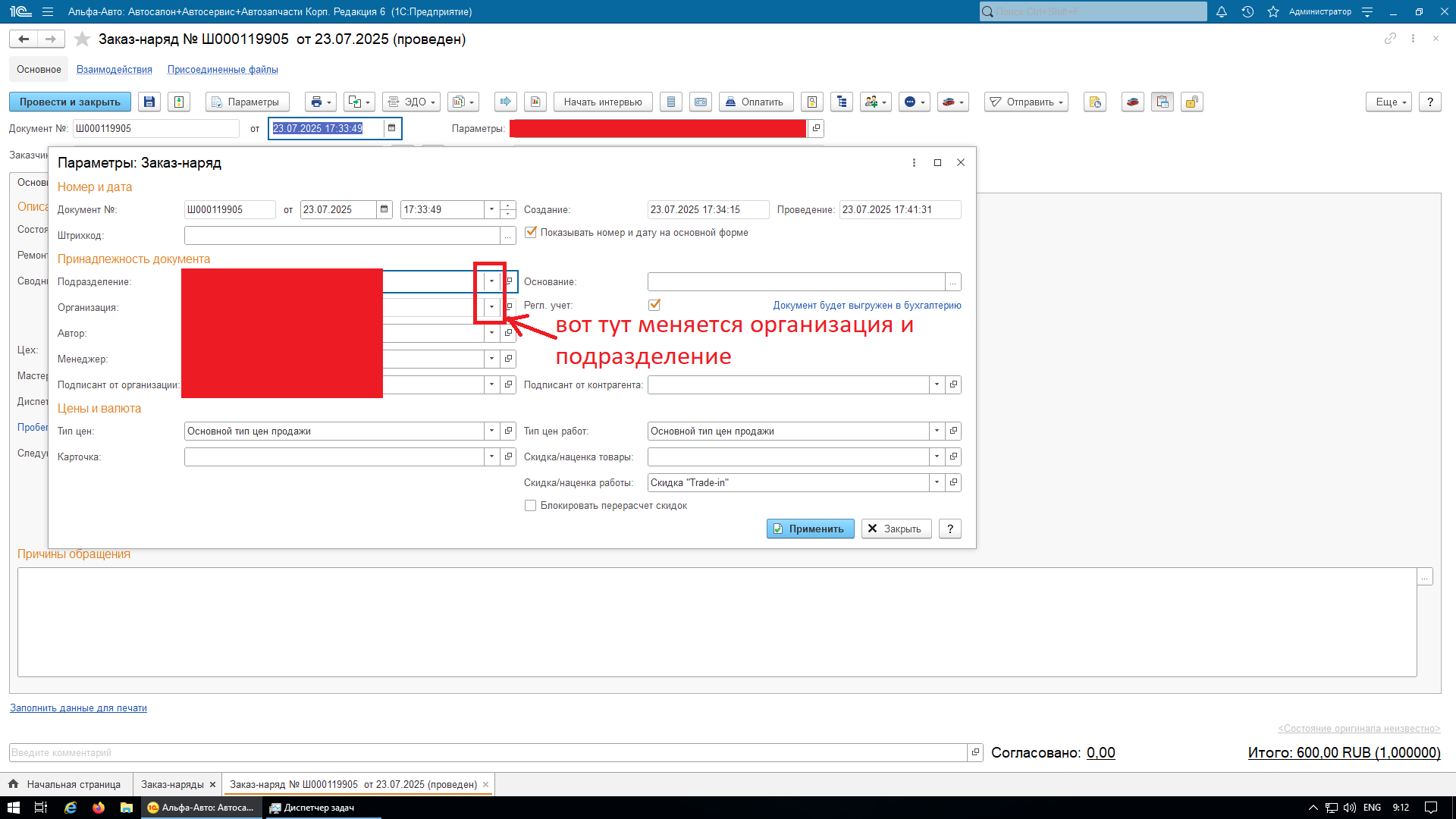The height and width of the screenshot is (819, 1456).
Task: Click the document with clock icon in toolbar
Action: point(1095,102)
